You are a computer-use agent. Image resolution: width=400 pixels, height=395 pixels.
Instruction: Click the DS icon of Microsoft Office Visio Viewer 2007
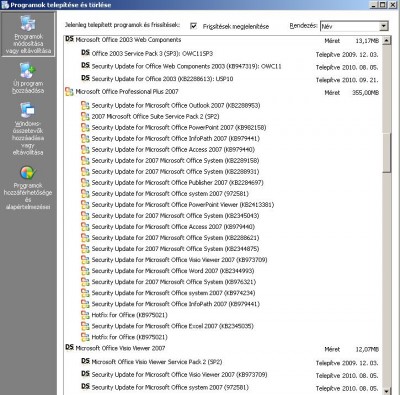[x=69, y=347]
